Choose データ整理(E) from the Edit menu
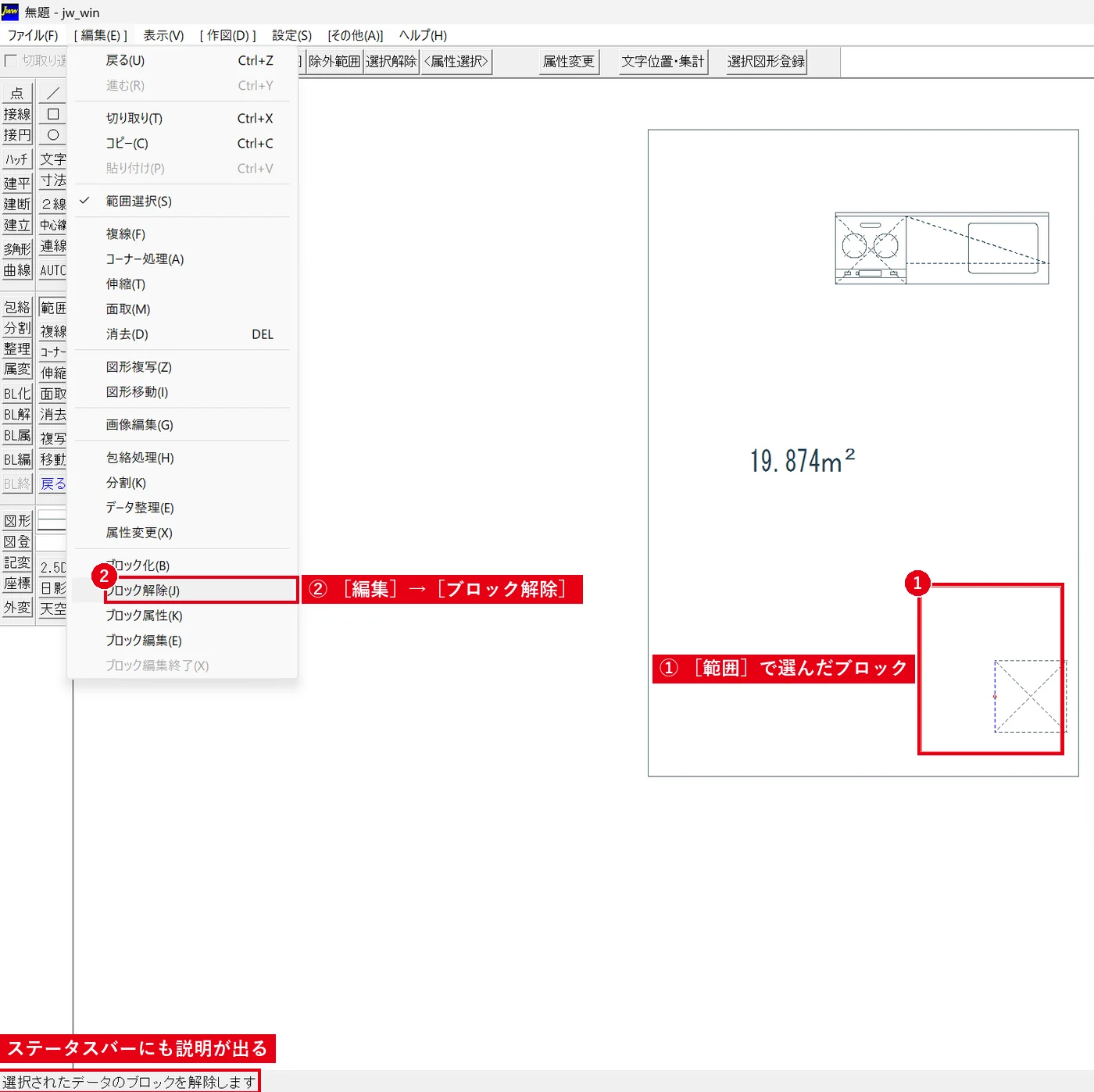 click(182, 508)
